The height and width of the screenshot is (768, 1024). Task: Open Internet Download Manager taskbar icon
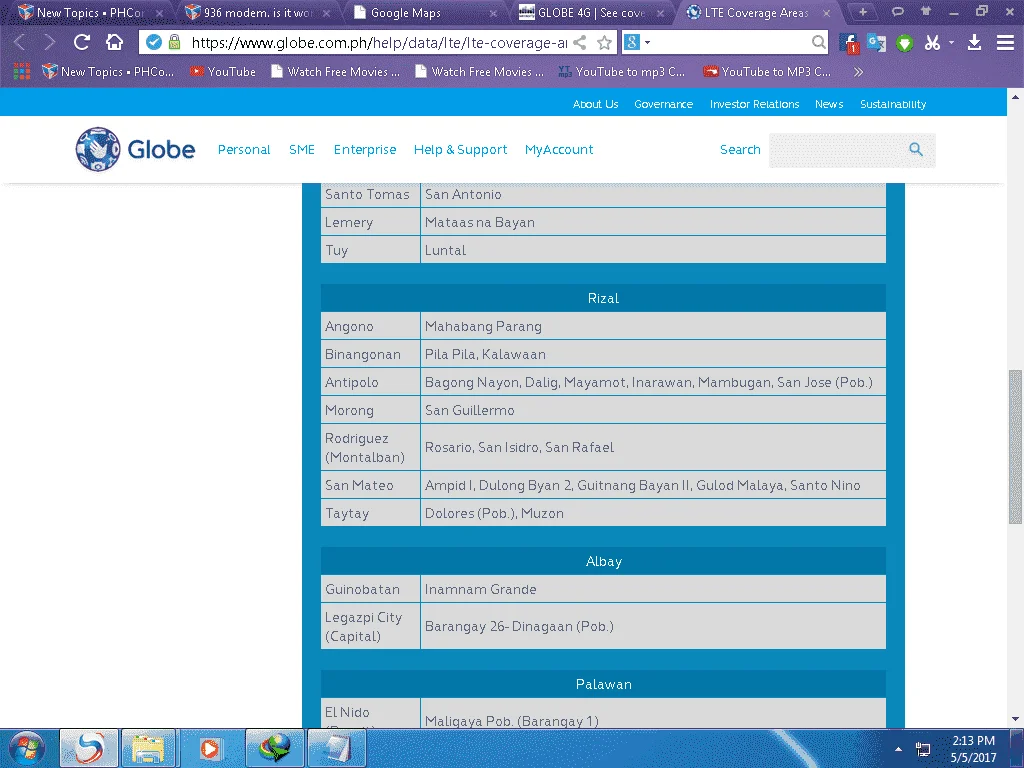[274, 748]
